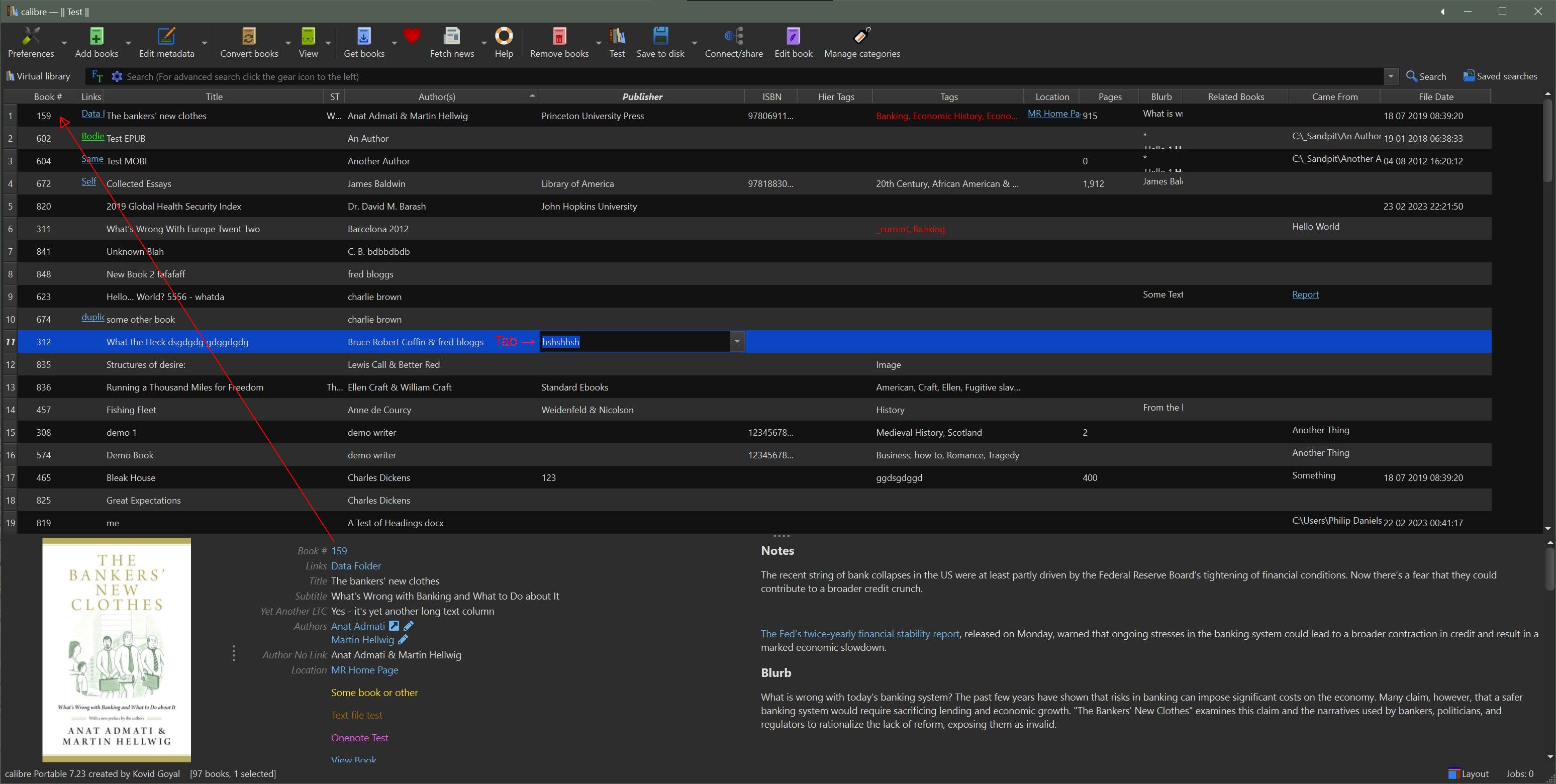Open advanced search gear icon
Viewport: 1556px width, 784px height.
click(x=117, y=77)
